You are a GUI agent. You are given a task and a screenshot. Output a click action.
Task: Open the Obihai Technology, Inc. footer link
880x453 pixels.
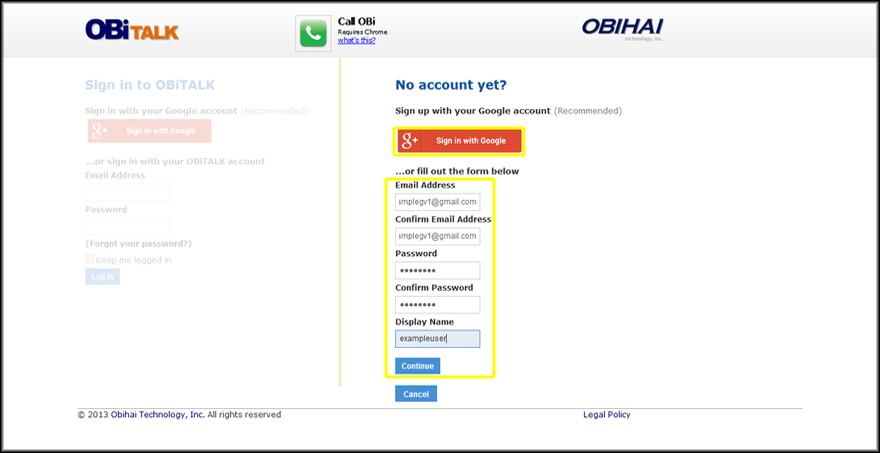click(158, 415)
